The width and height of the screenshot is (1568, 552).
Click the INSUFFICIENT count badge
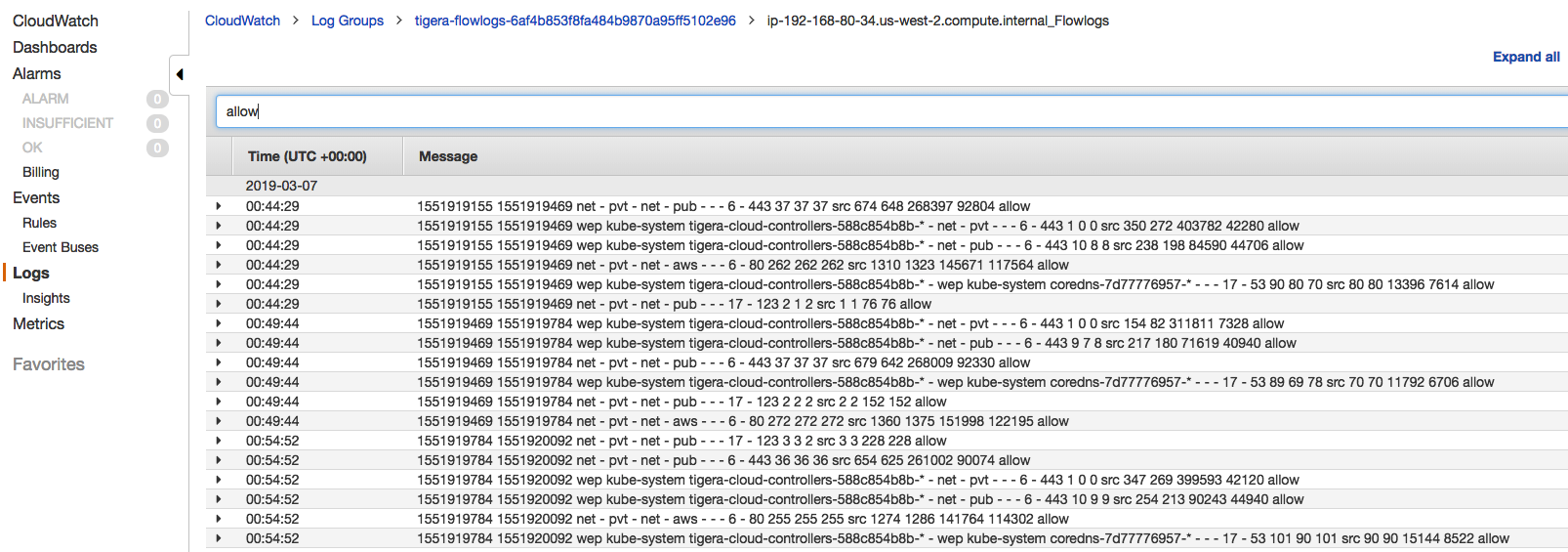pos(156,123)
